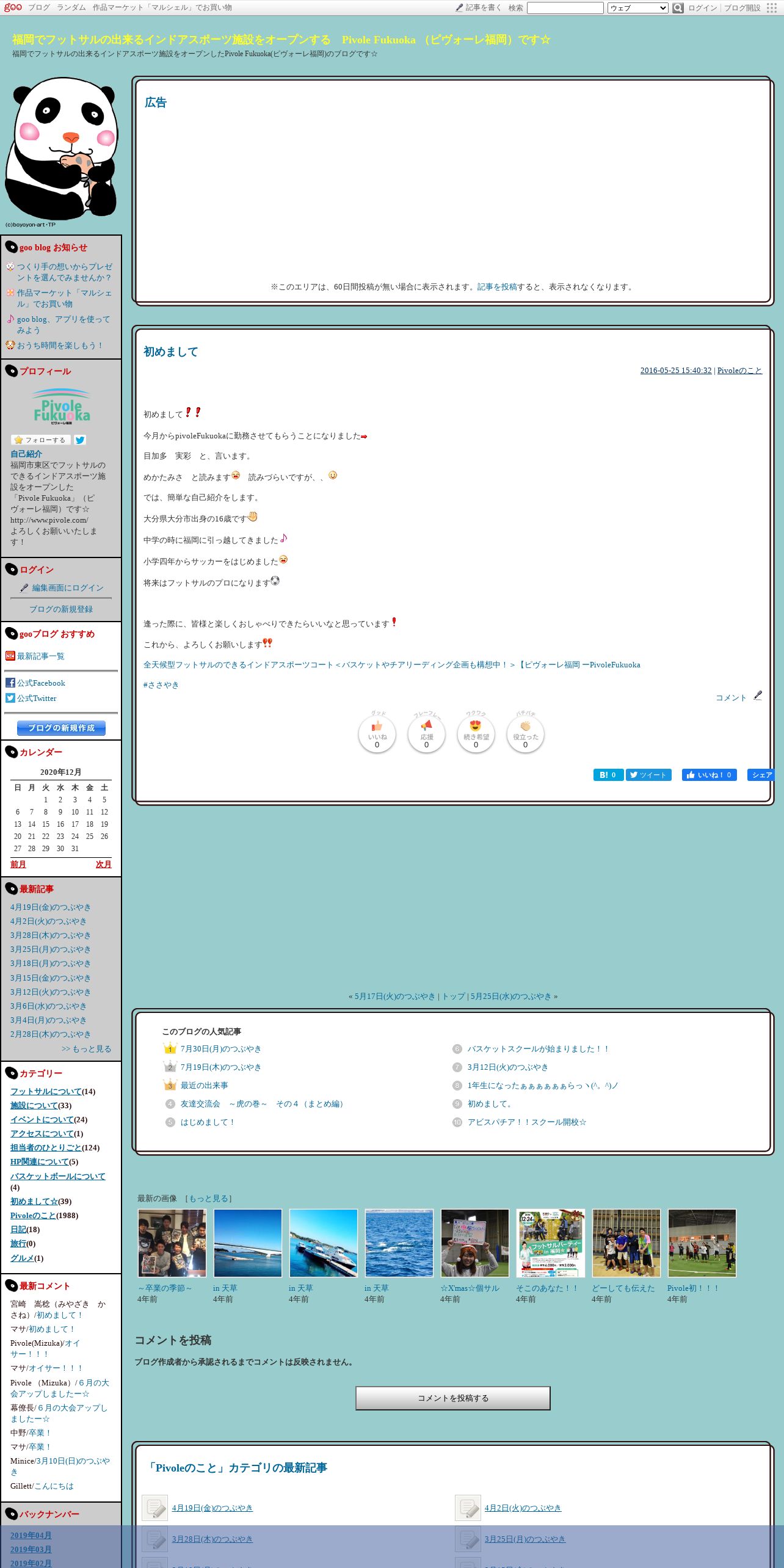The image size is (784, 1568).
Task: Open the ウェブ search scope dropdown
Action: (638, 8)
